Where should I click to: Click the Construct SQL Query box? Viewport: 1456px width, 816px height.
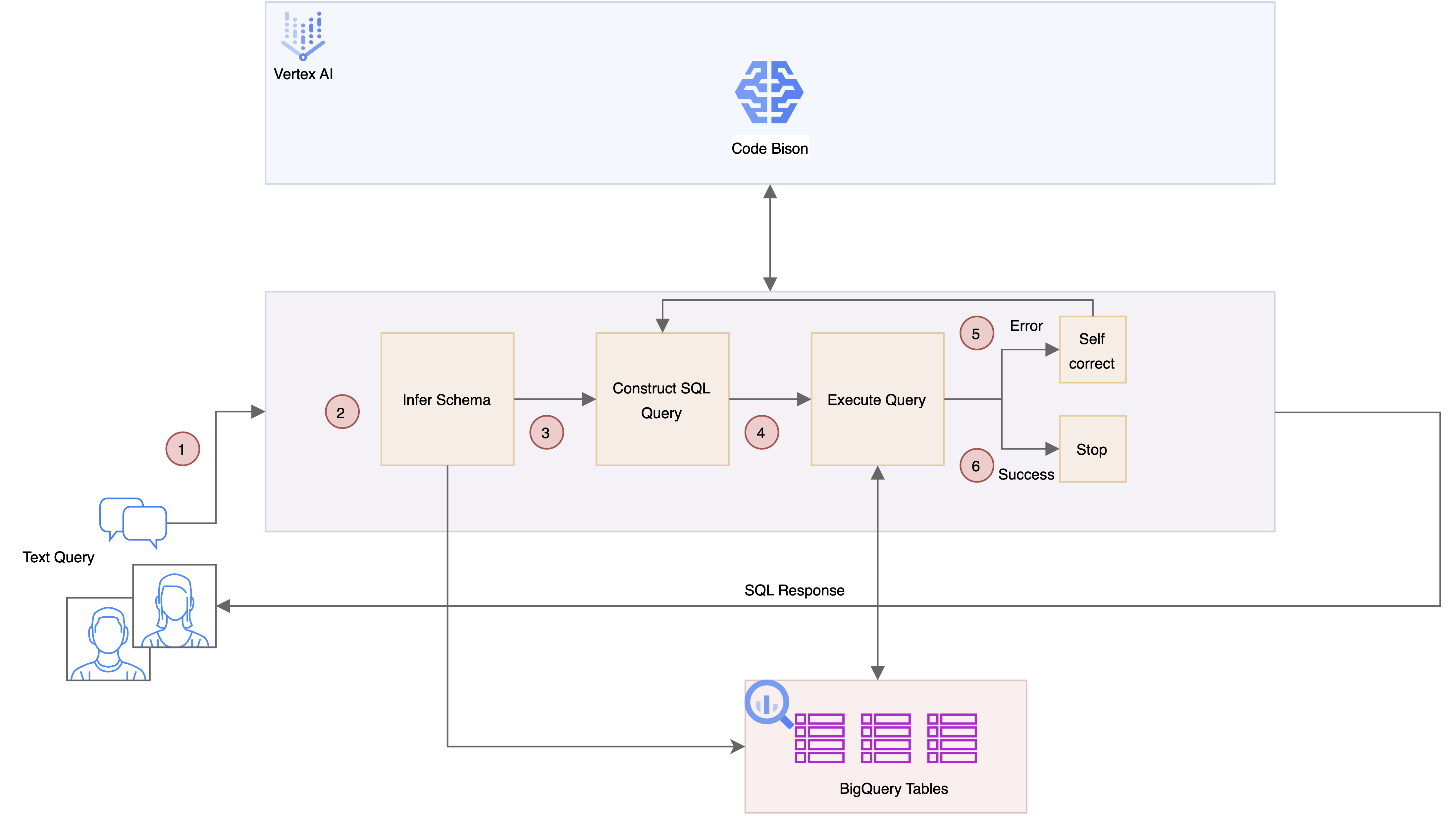click(x=662, y=399)
